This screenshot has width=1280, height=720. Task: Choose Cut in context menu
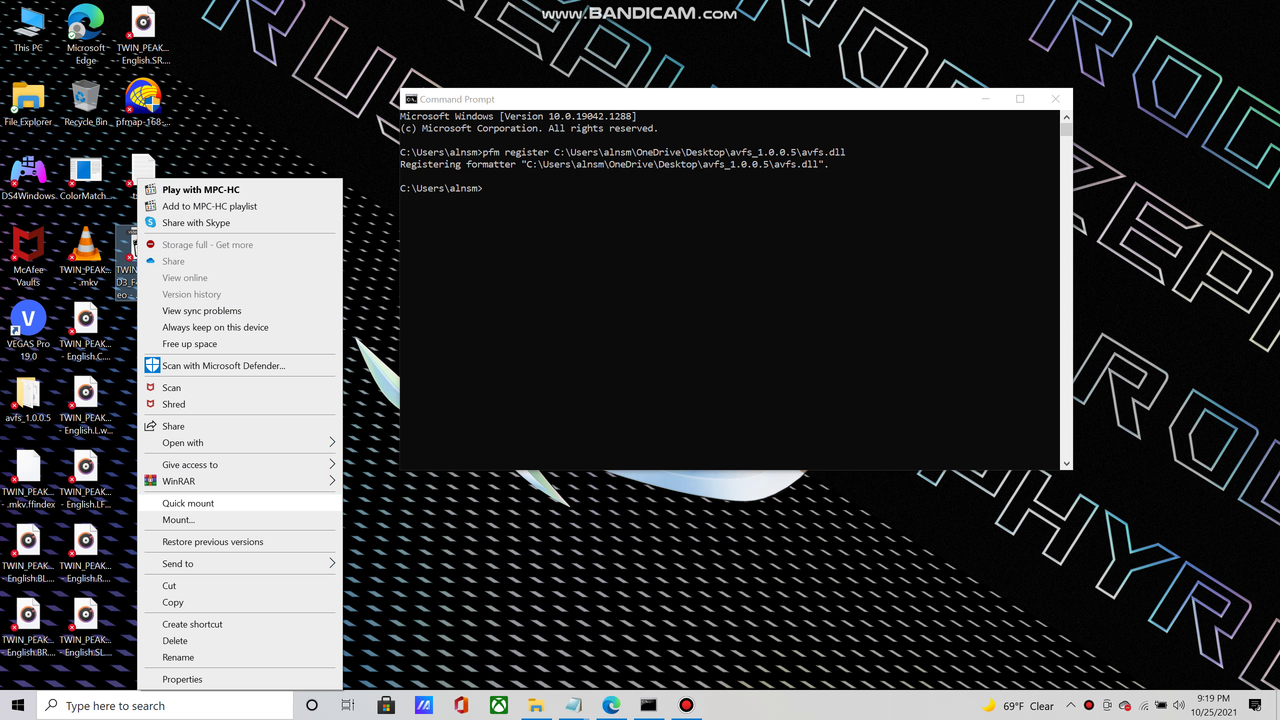[240, 586]
